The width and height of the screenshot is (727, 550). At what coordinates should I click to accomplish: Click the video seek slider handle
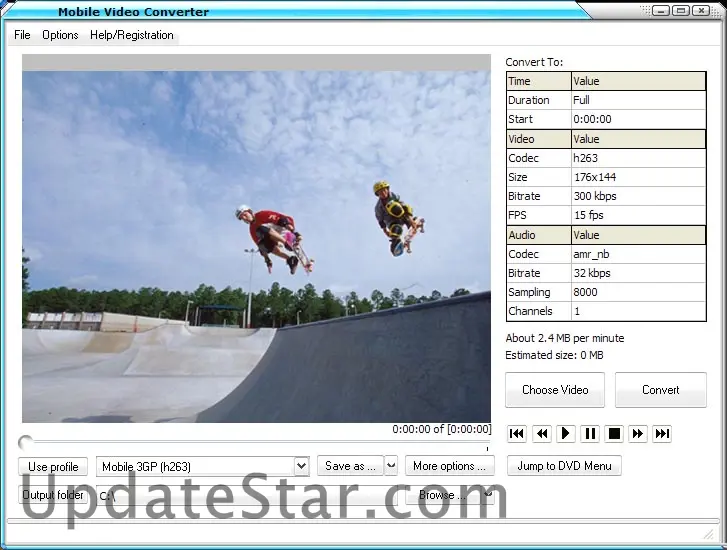pyautogui.click(x=26, y=442)
